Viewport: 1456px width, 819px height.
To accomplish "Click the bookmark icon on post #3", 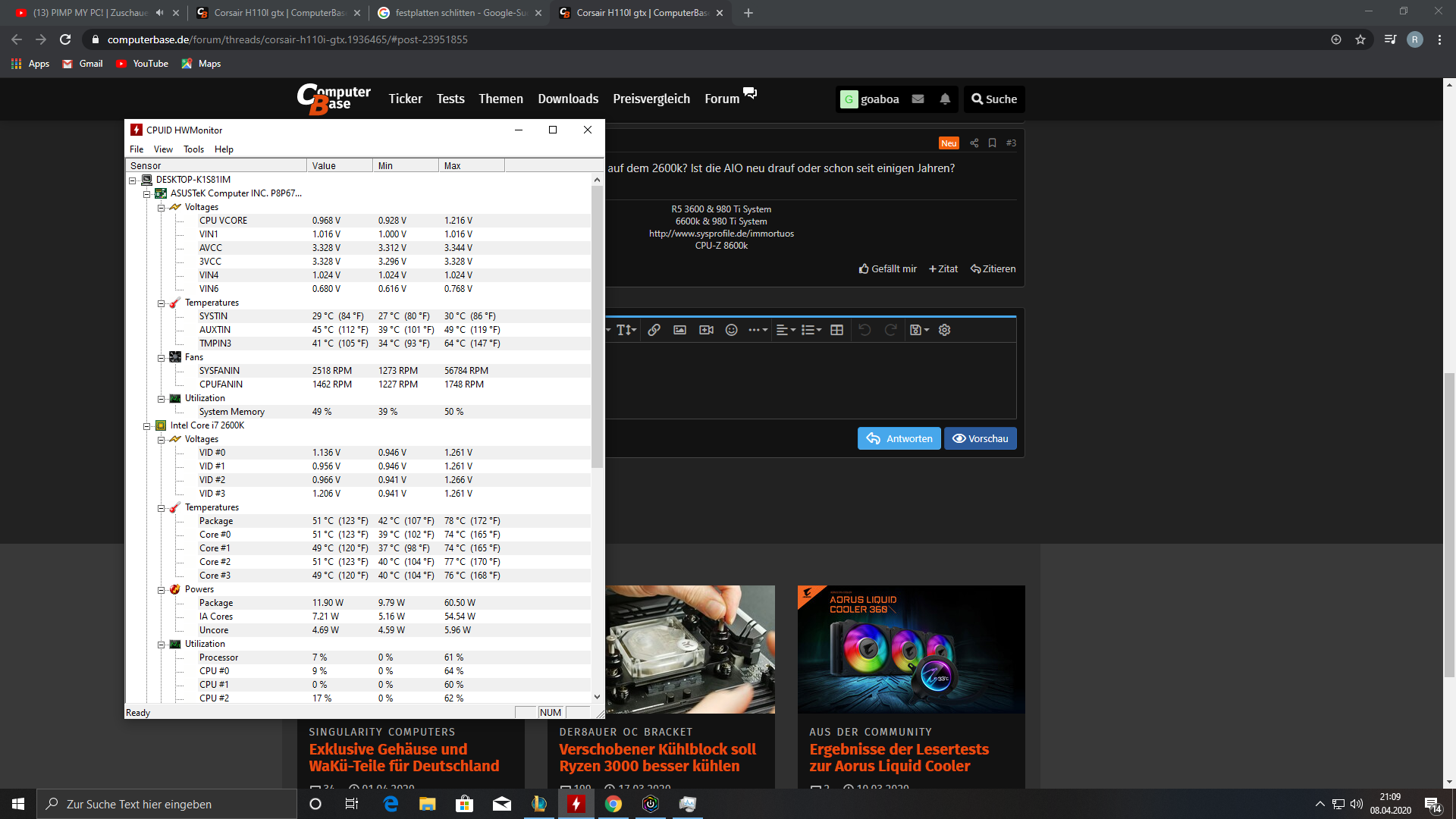I will [x=992, y=143].
